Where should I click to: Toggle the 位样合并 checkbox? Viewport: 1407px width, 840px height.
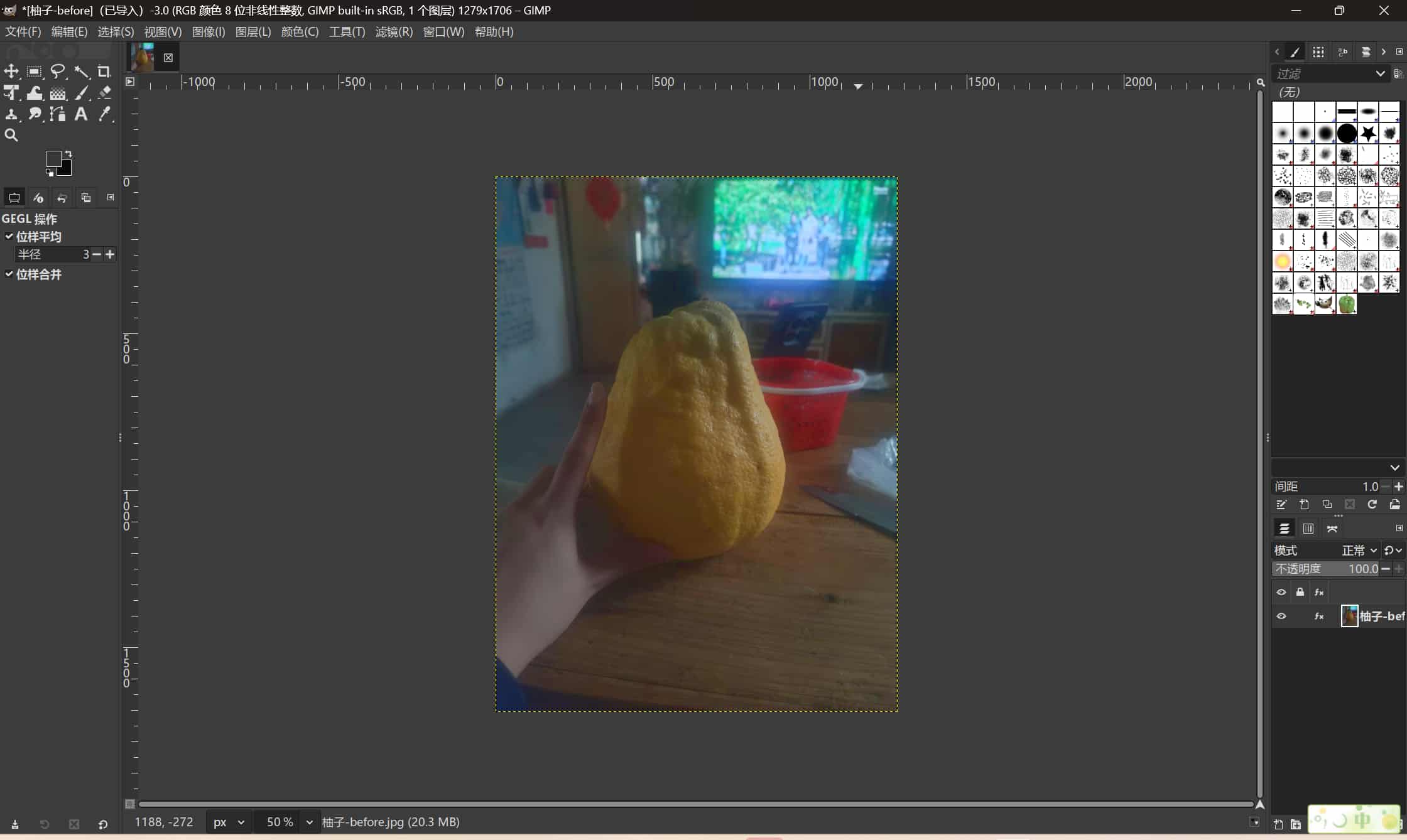coord(9,274)
